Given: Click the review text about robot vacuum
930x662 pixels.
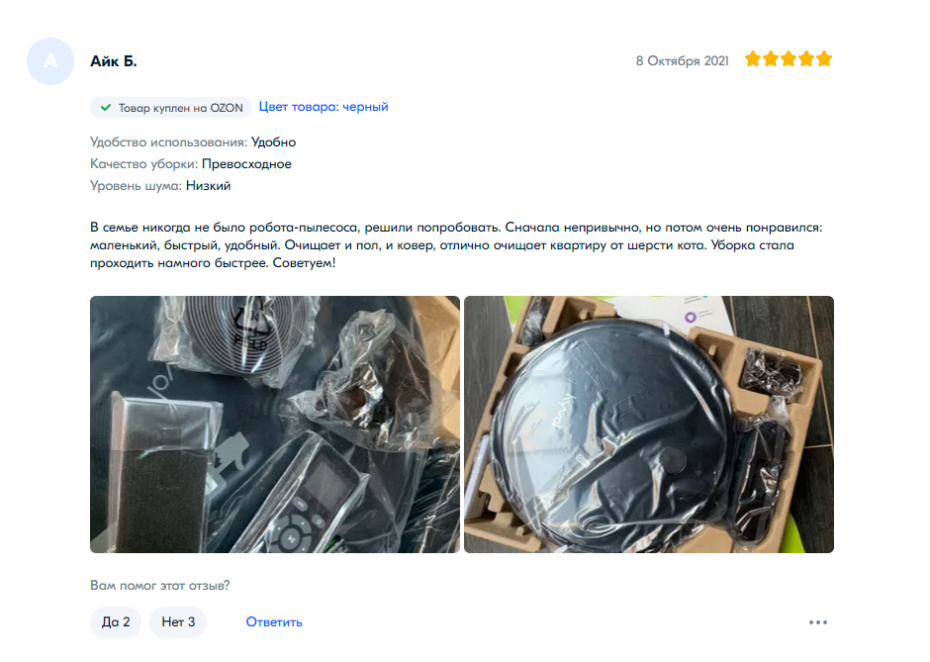Looking at the screenshot, I should [x=456, y=245].
